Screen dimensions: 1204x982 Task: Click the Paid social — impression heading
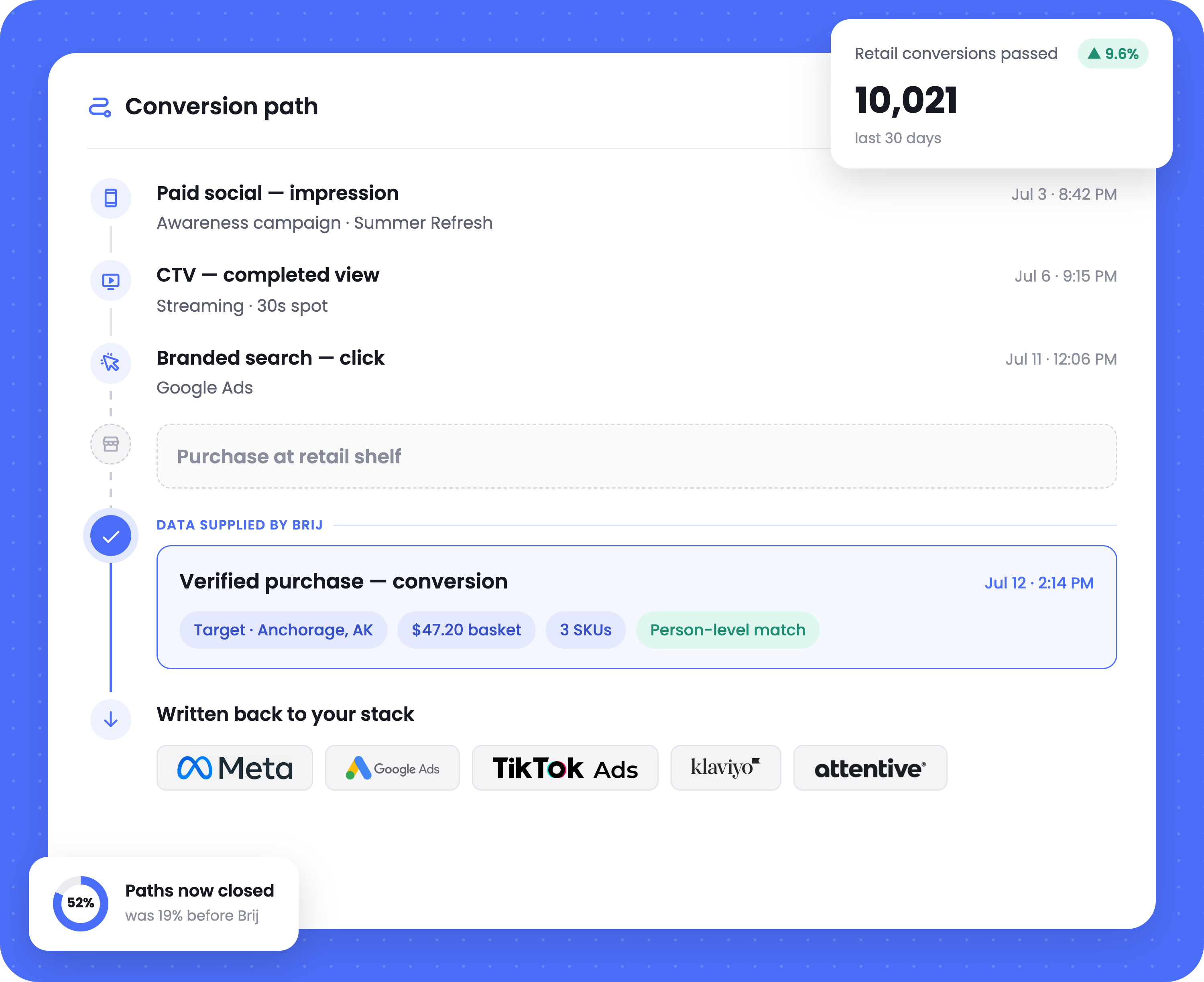278,193
